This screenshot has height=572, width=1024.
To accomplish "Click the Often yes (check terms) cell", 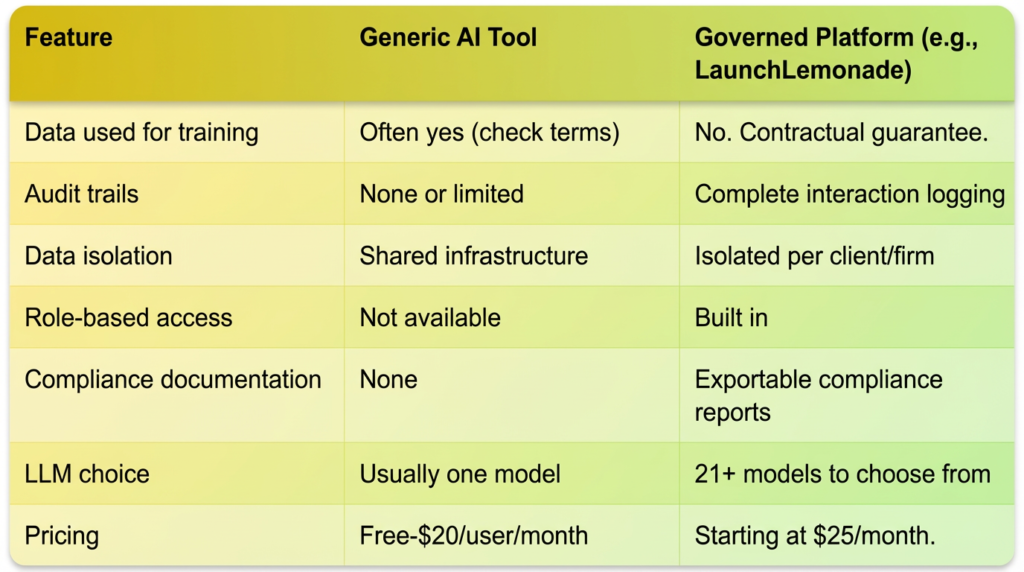I will coord(489,133).
